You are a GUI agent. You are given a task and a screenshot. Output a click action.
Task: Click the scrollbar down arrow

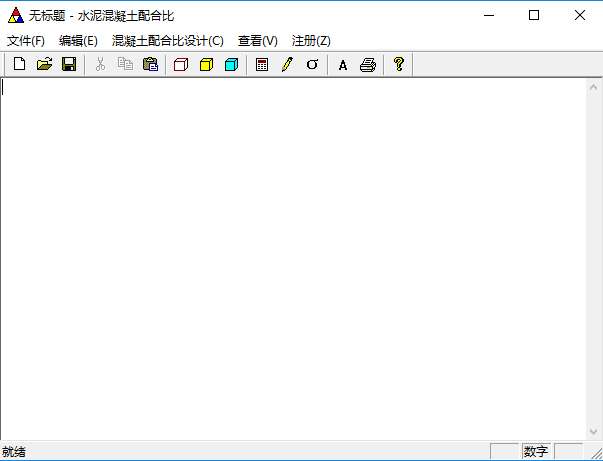(x=593, y=431)
